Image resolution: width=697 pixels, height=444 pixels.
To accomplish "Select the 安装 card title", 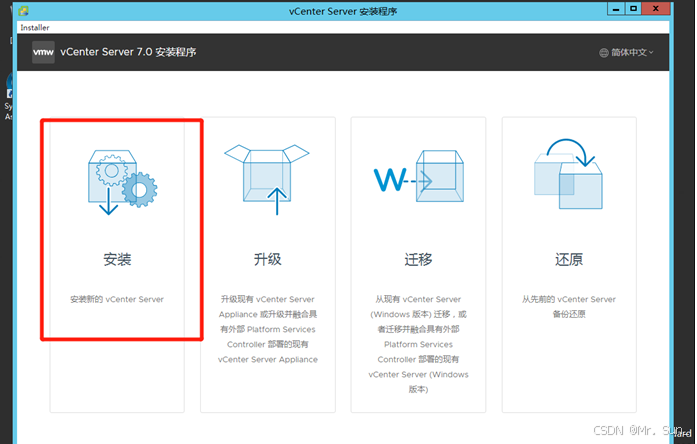I will pos(117,259).
